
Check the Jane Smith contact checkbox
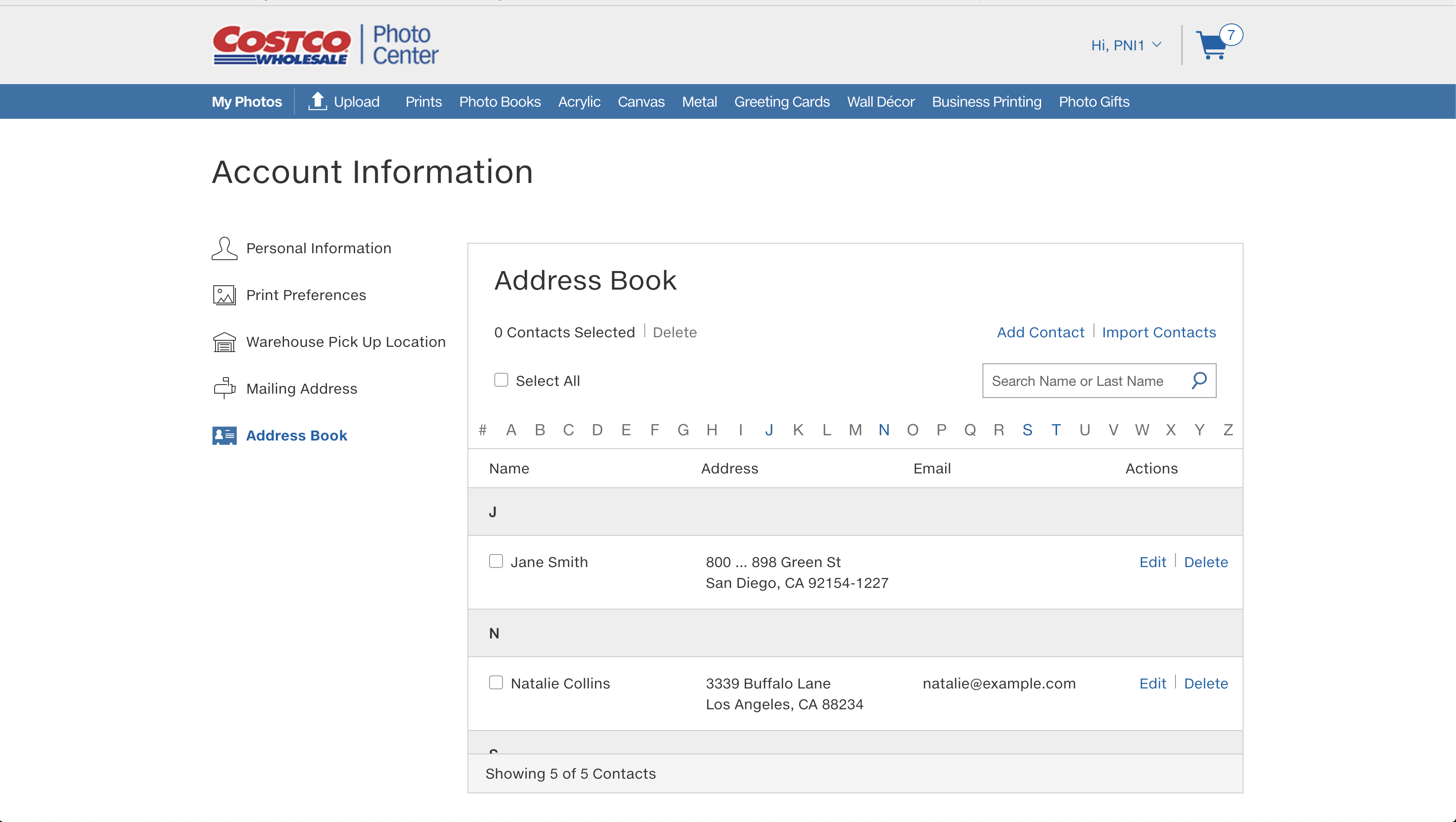point(496,560)
